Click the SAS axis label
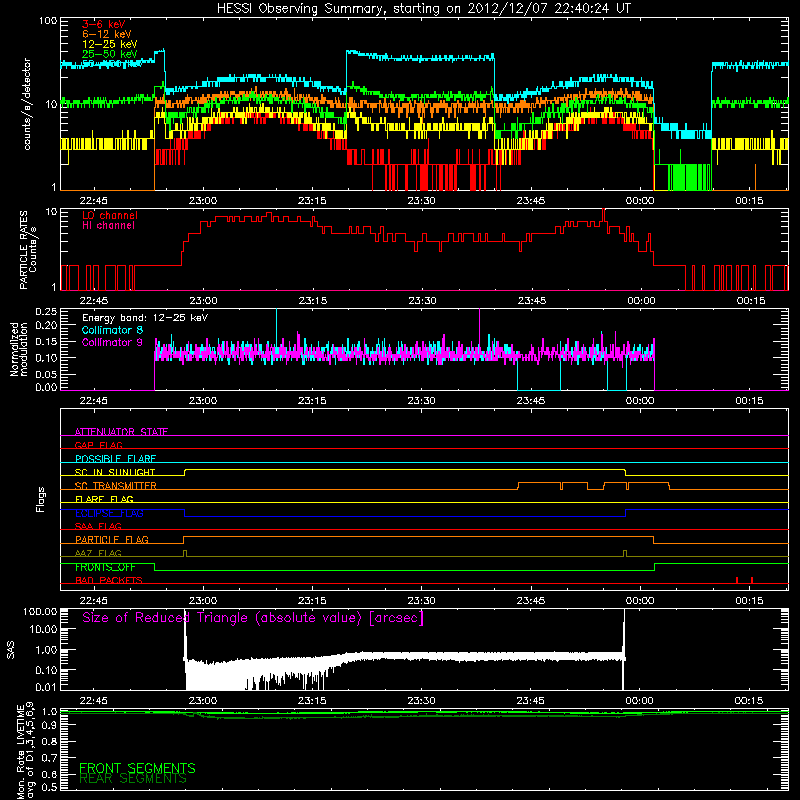 (11, 649)
